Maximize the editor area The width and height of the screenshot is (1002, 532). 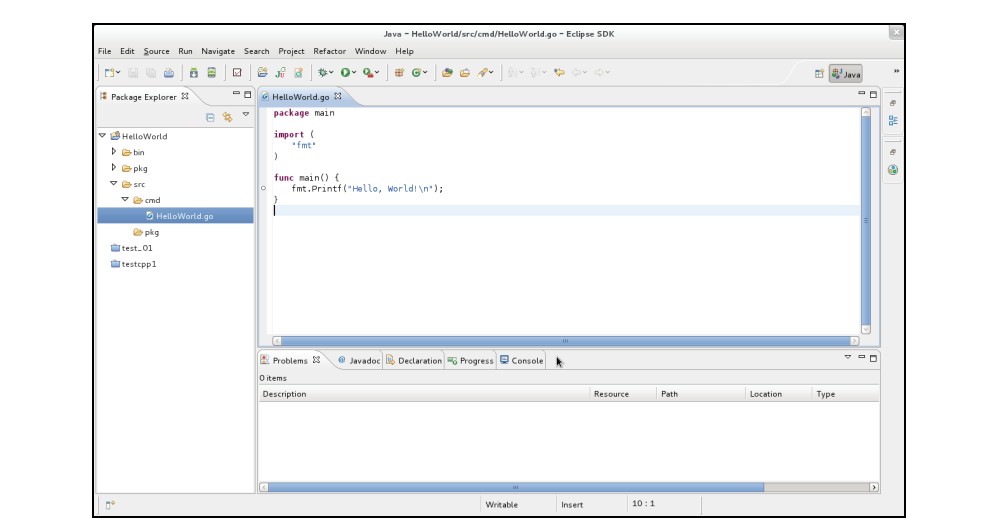[873, 95]
